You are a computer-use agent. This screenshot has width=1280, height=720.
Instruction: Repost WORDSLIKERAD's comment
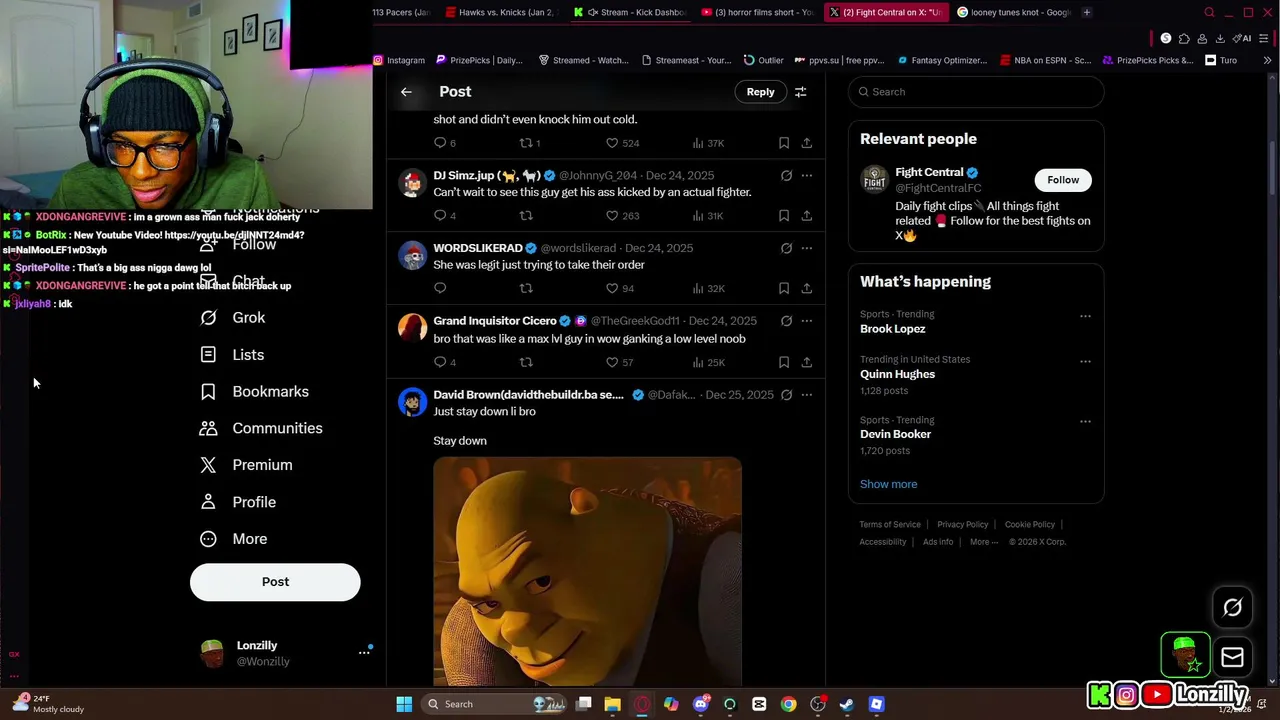click(x=526, y=289)
